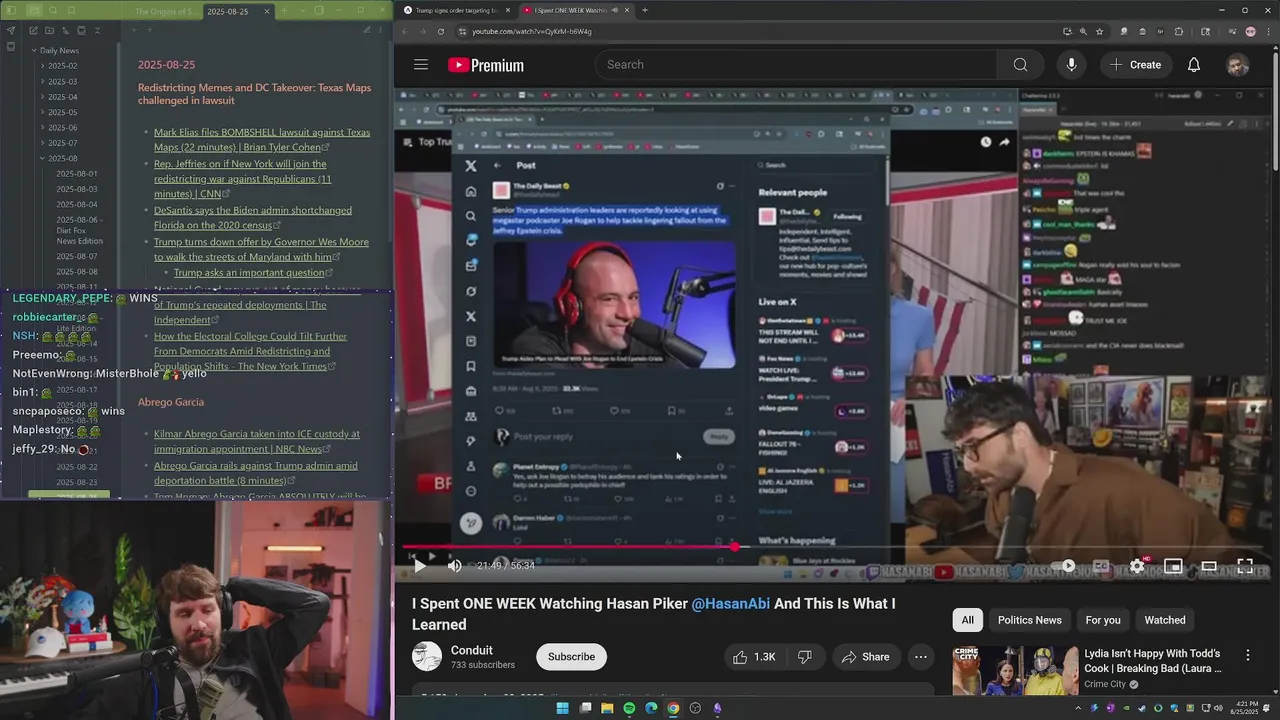Viewport: 1280px width, 720px height.
Task: Mute the video with the volume icon
Action: [455, 566]
